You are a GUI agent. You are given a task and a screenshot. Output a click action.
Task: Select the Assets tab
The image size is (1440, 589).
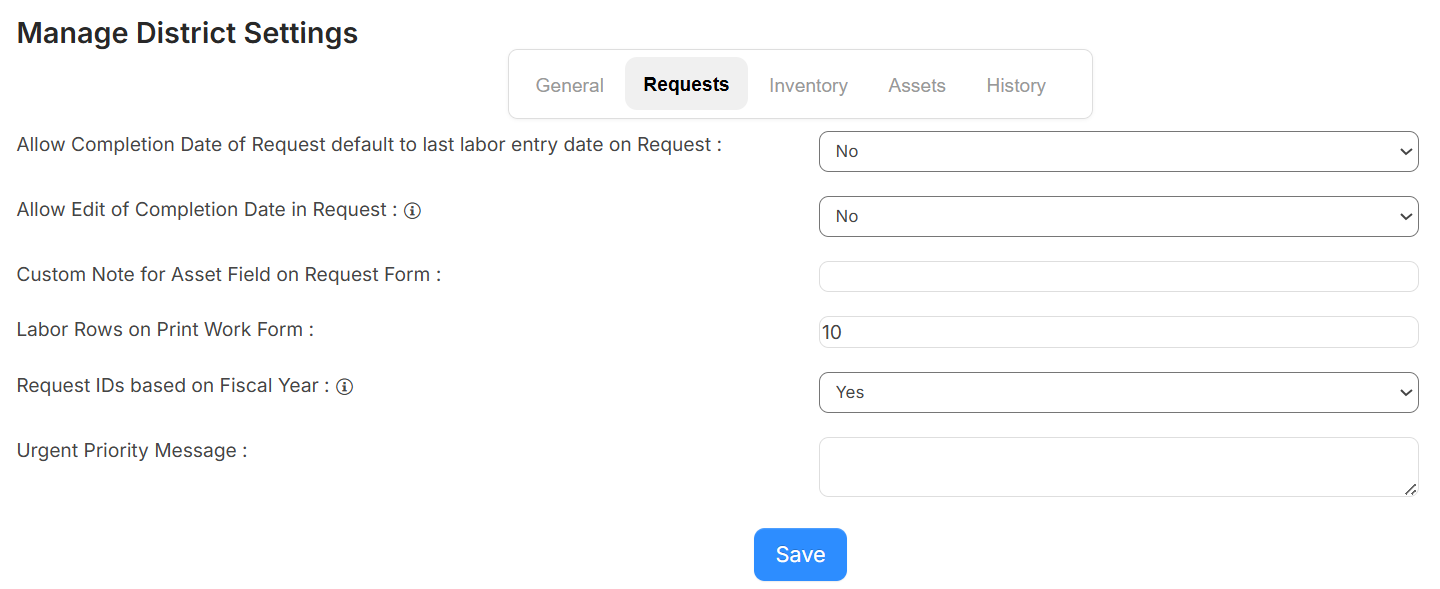[916, 85]
